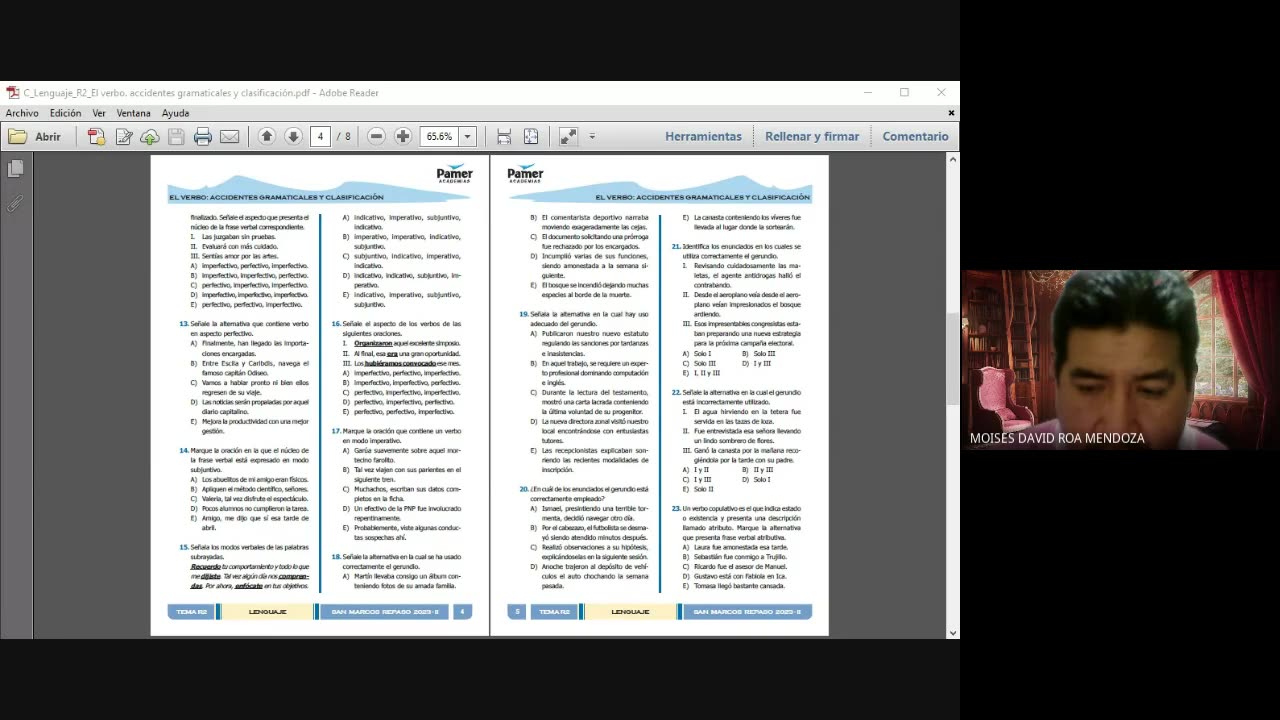Viewport: 1280px width, 720px height.
Task: Maximize the Adobe Reader window
Action: pyautogui.click(x=904, y=92)
